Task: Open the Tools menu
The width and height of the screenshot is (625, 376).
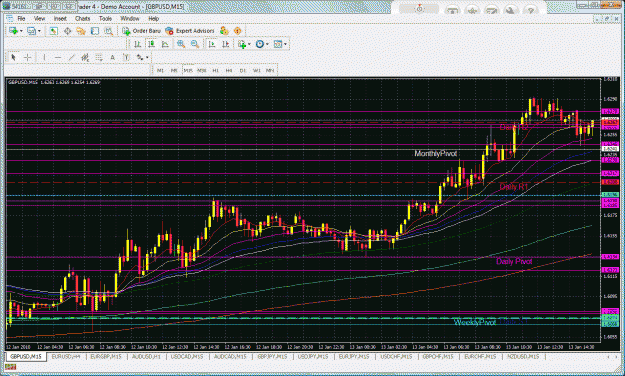Action: pyautogui.click(x=105, y=18)
